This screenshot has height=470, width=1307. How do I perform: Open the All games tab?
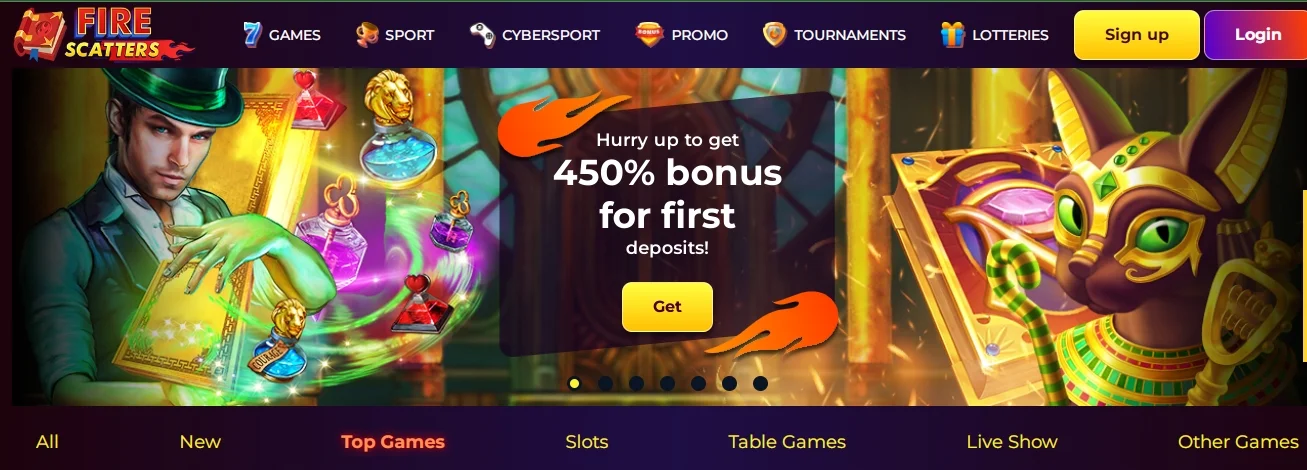[47, 441]
